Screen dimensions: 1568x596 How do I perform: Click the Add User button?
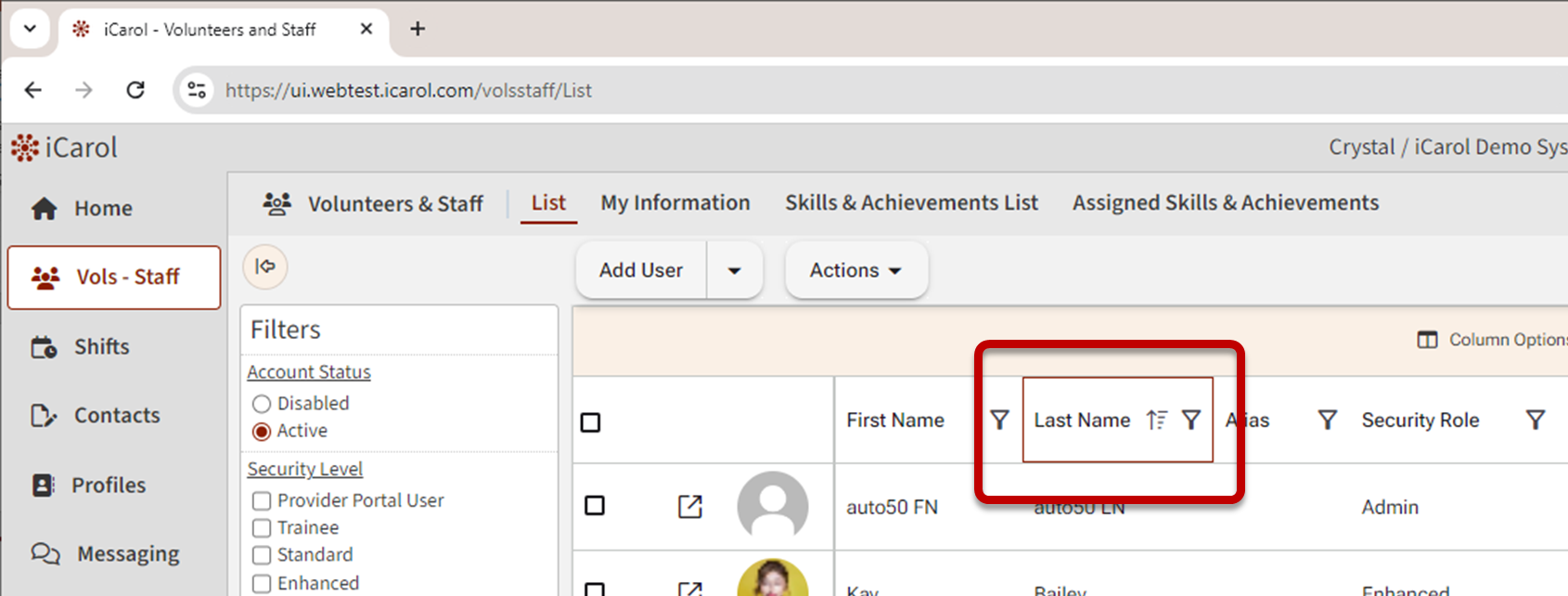640,270
